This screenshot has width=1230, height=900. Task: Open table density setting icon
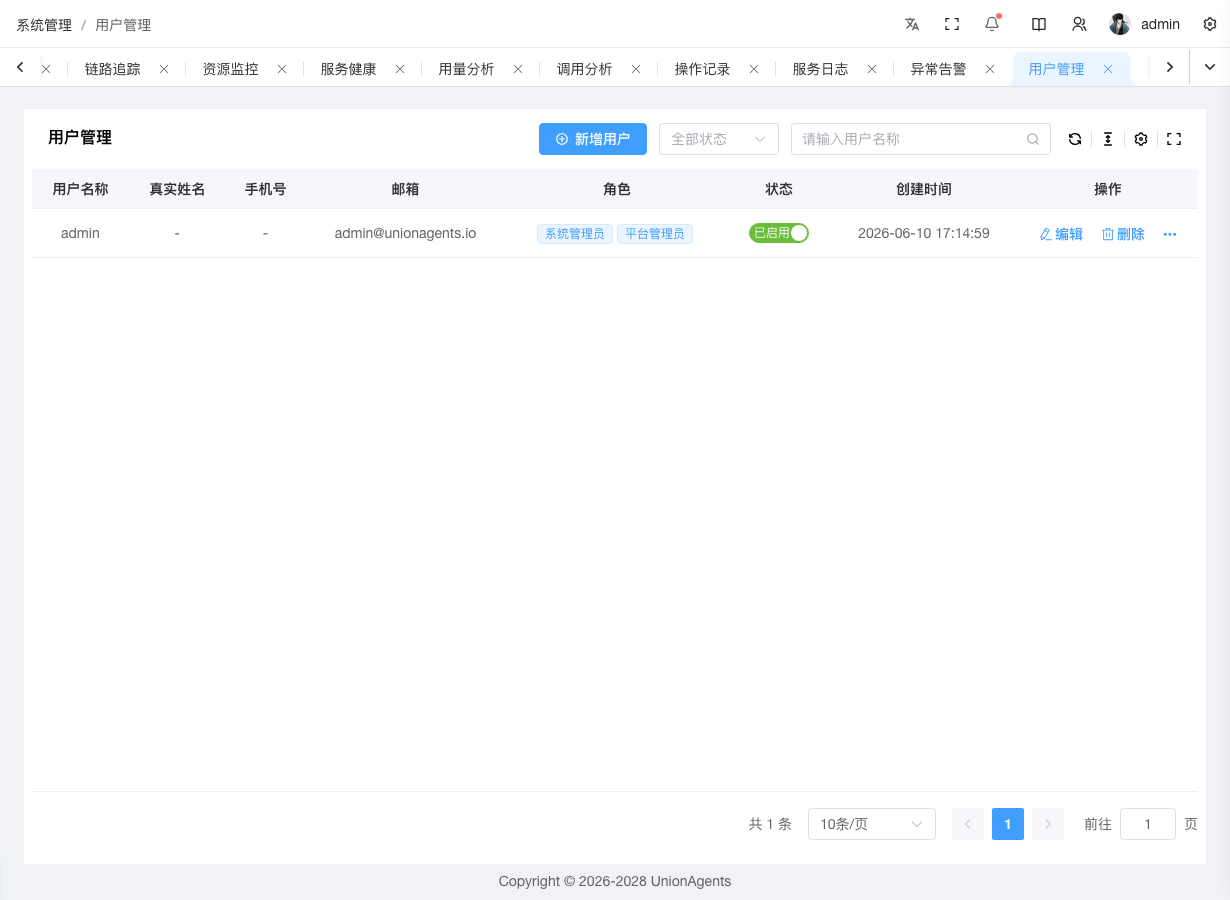1108,139
